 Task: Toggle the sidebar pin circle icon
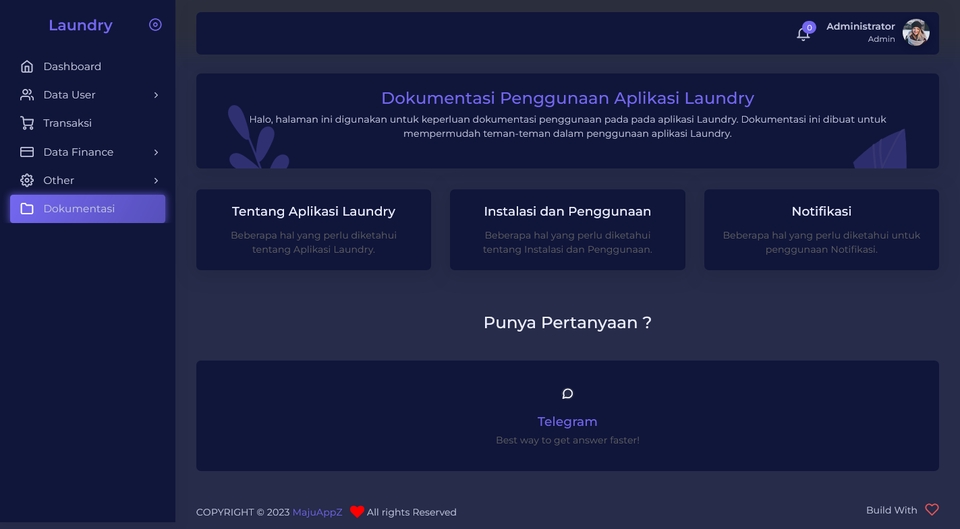[x=156, y=24]
